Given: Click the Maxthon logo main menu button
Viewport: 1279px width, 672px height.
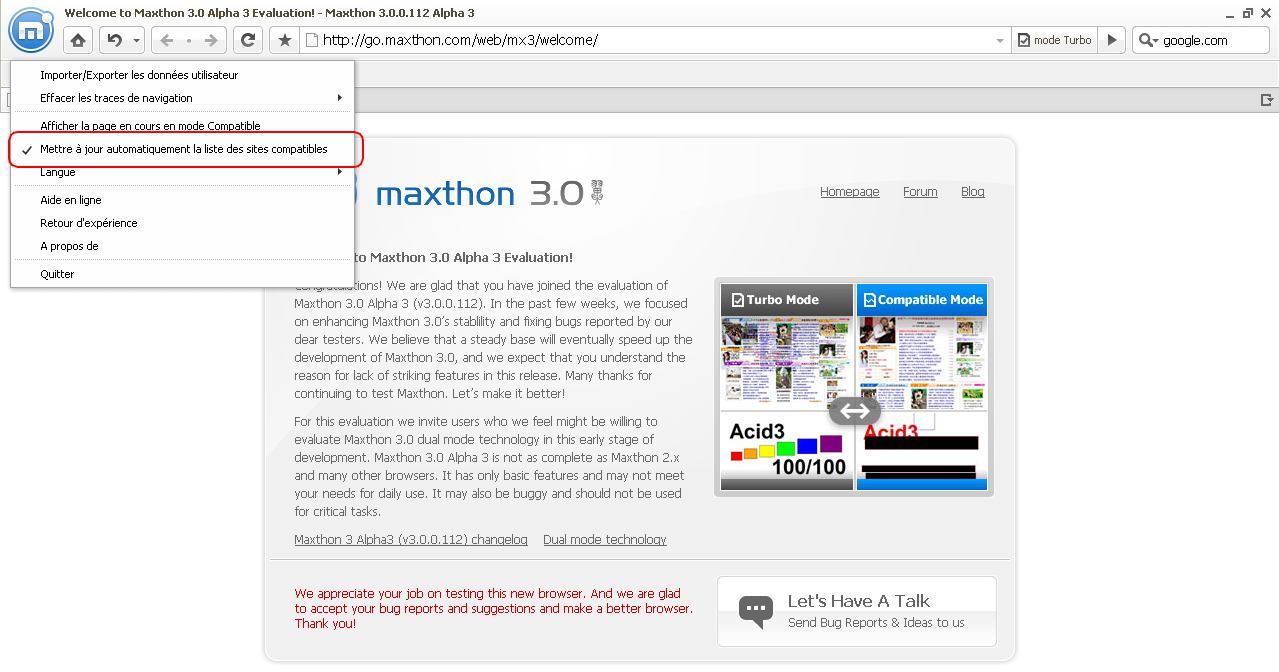Looking at the screenshot, I should click(x=31, y=30).
